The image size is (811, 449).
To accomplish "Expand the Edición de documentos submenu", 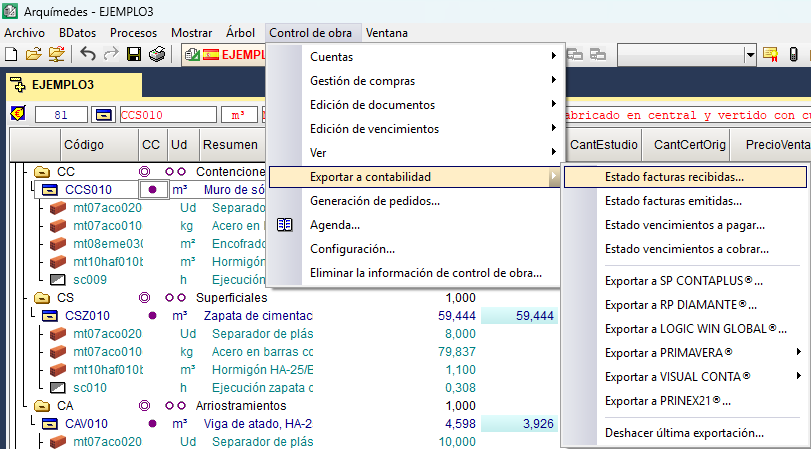I will (x=414, y=104).
